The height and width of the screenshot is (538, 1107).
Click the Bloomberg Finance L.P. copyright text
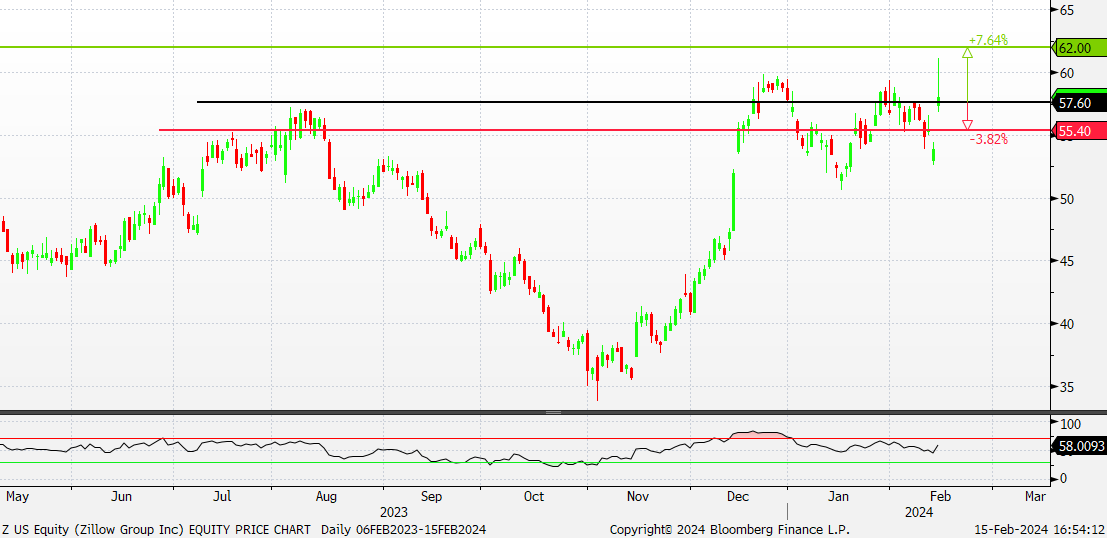[729, 530]
